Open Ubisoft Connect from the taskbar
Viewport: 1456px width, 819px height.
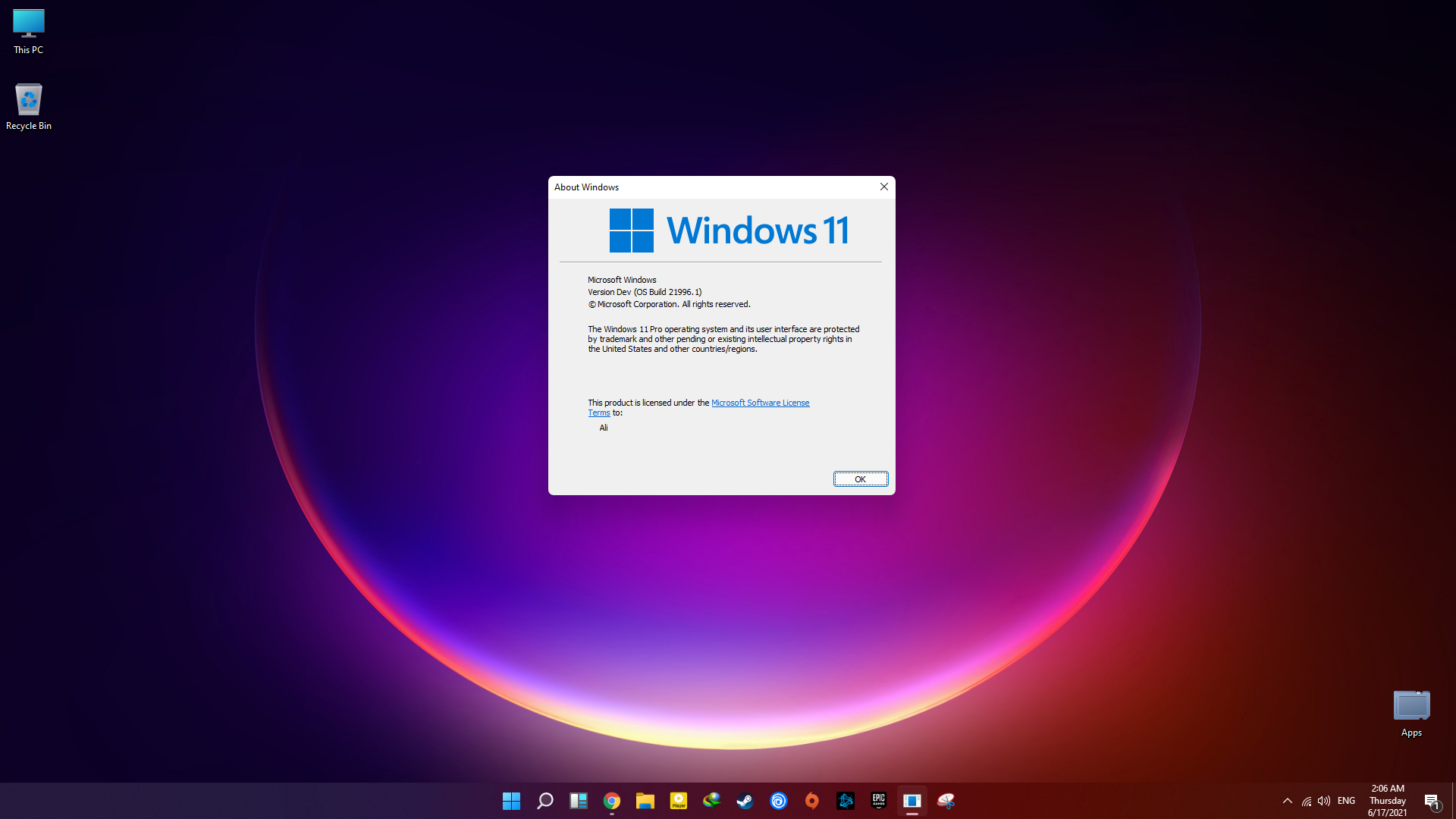click(x=778, y=801)
